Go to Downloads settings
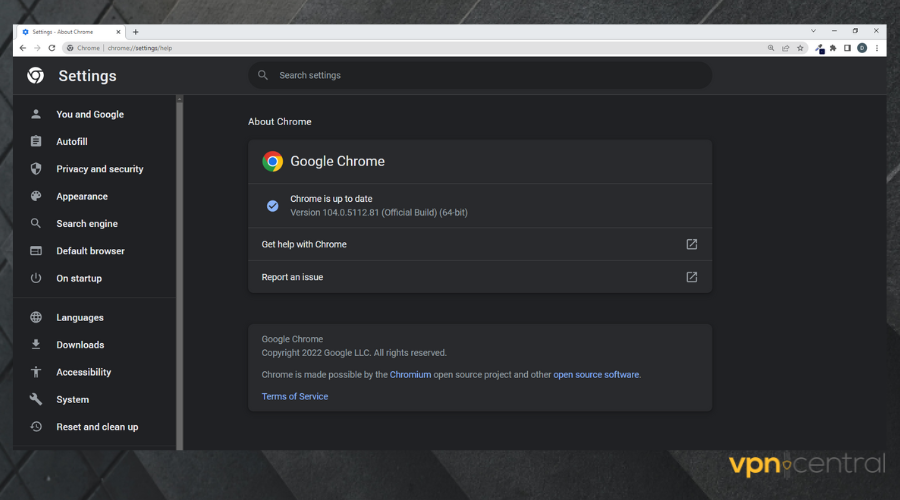The width and height of the screenshot is (900, 500). [x=80, y=345]
